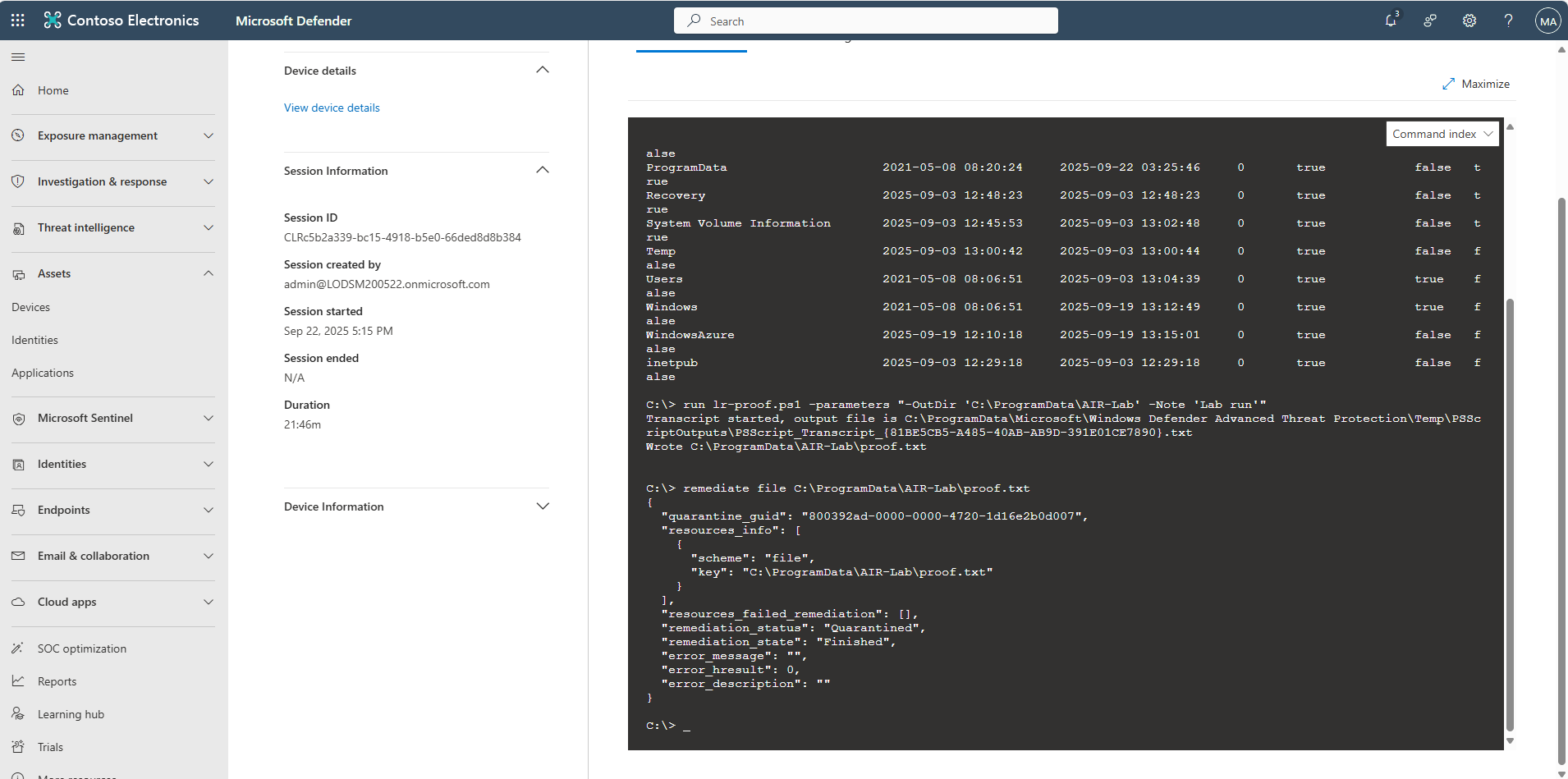Click the Cloud apps cloud icon
Viewport: 1568px width, 779px height.
click(x=18, y=602)
